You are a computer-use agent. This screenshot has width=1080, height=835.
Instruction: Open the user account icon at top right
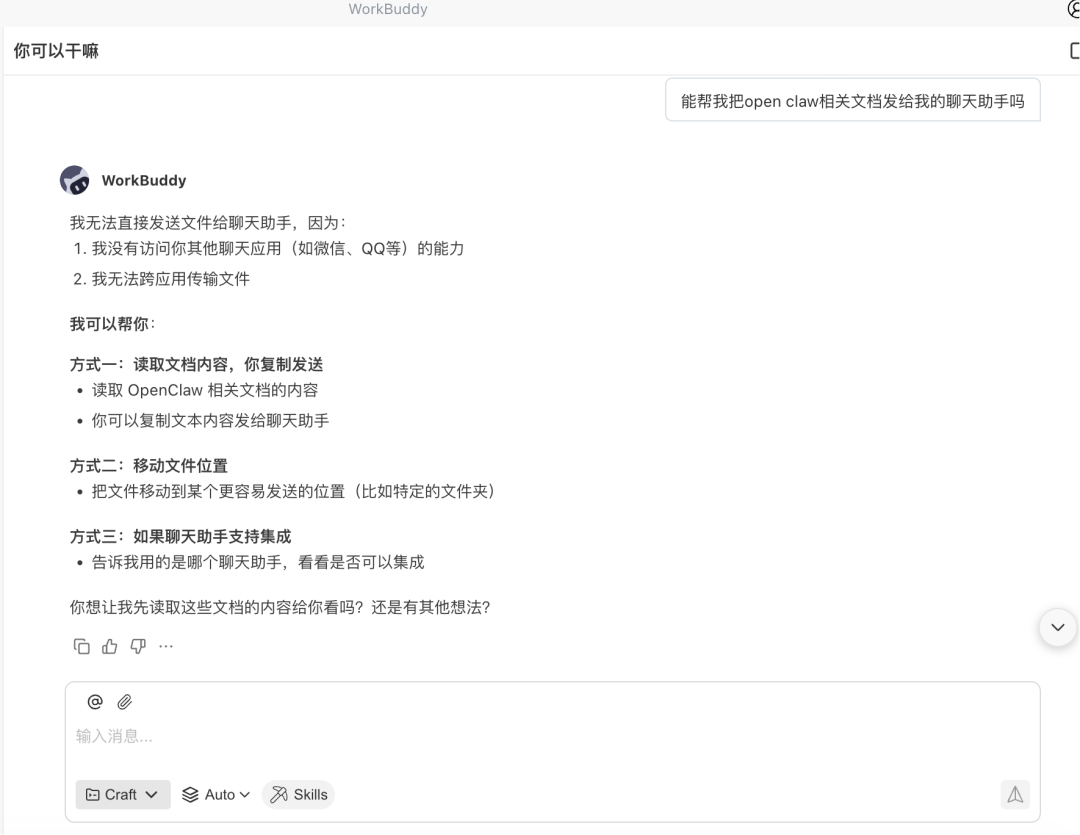click(1073, 9)
